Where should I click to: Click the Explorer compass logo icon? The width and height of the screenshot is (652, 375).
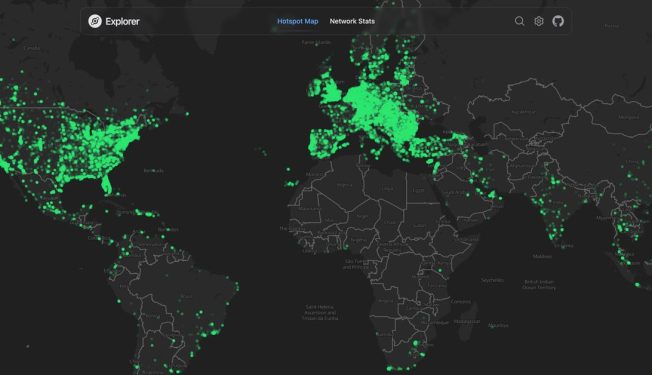tap(95, 21)
